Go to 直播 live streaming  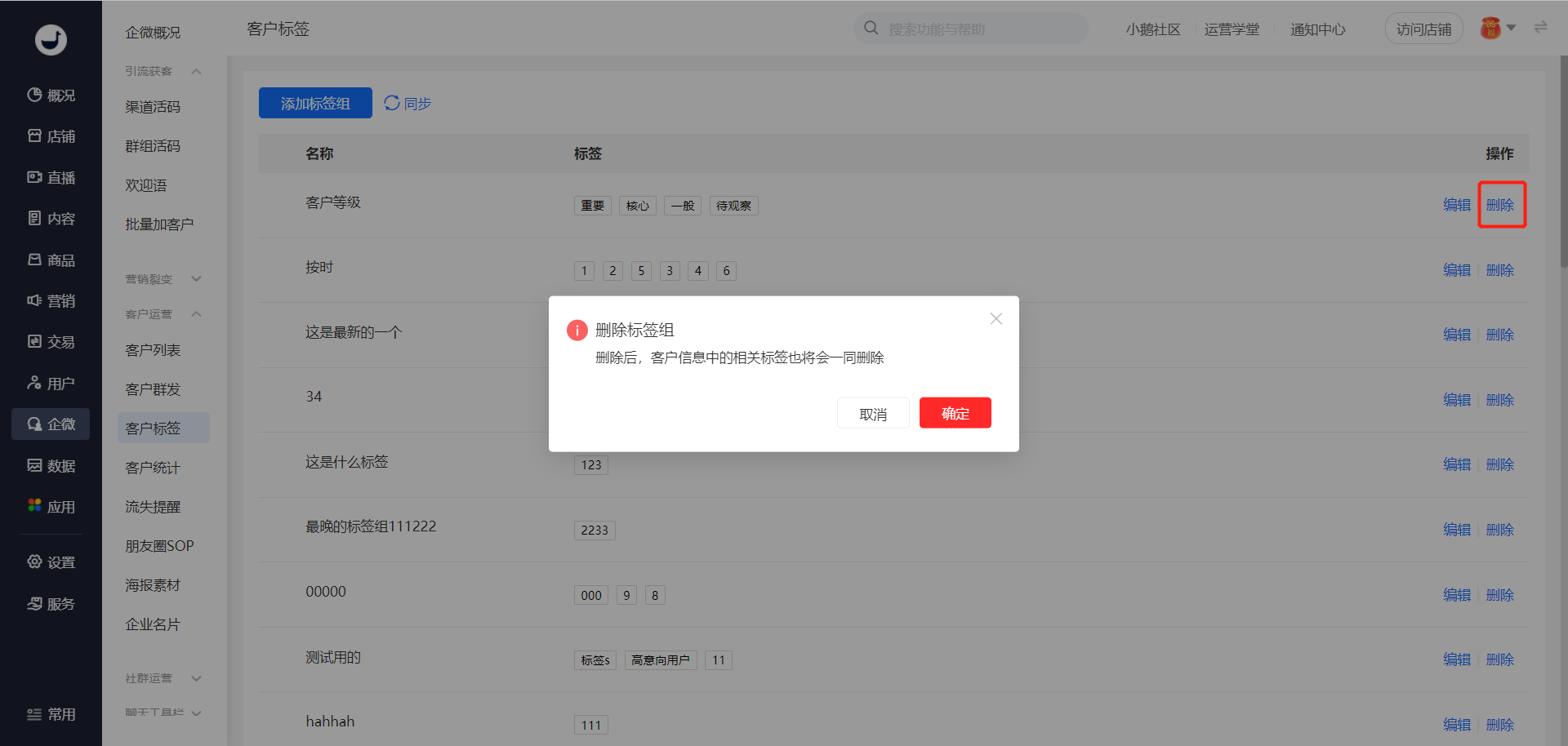51,177
